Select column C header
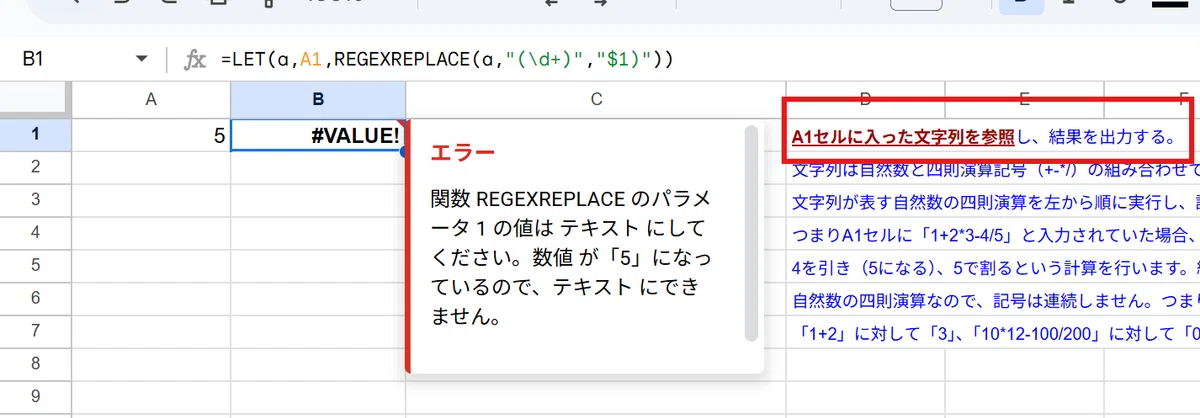This screenshot has height=418, width=1200. (x=596, y=99)
